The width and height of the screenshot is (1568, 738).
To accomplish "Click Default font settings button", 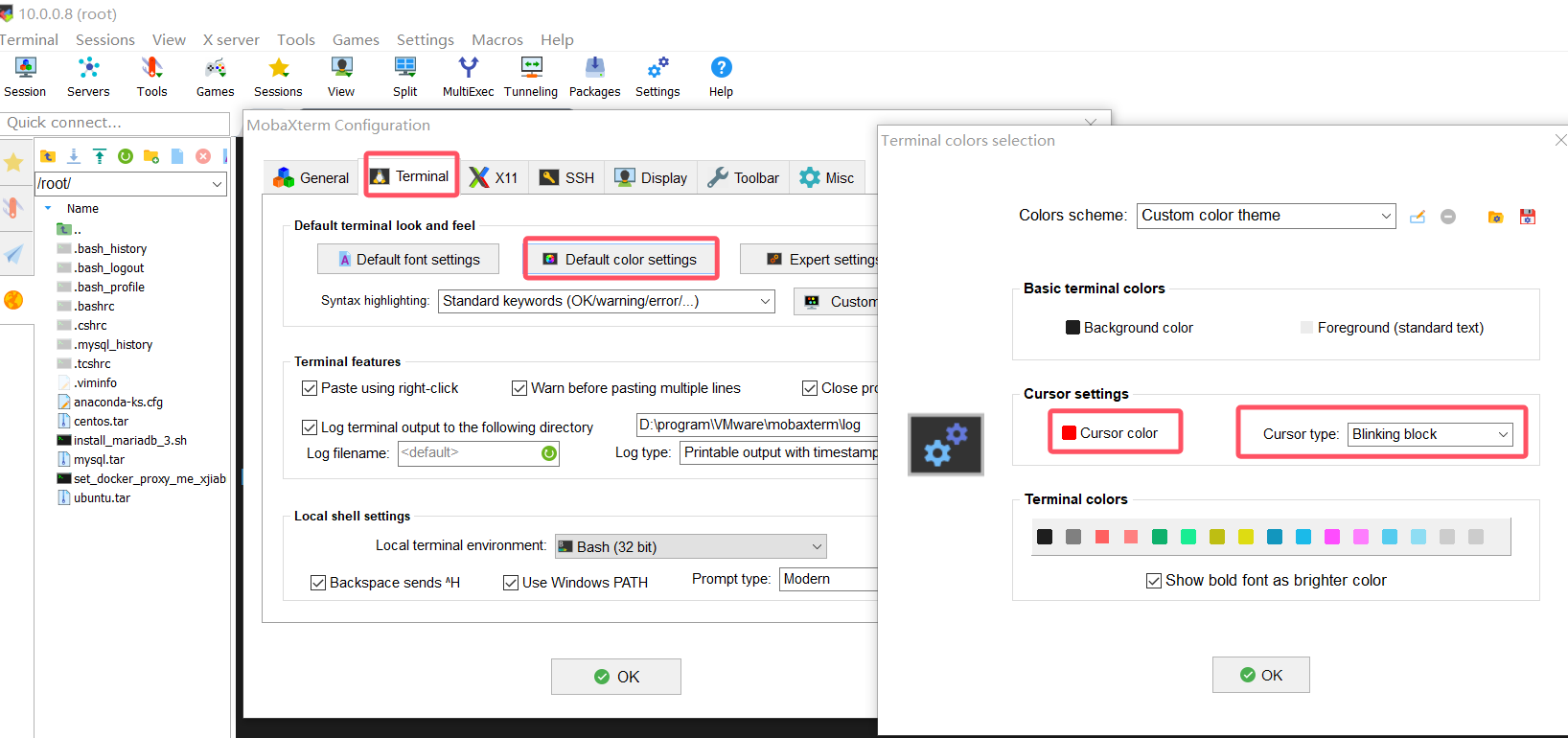I will pos(408,259).
